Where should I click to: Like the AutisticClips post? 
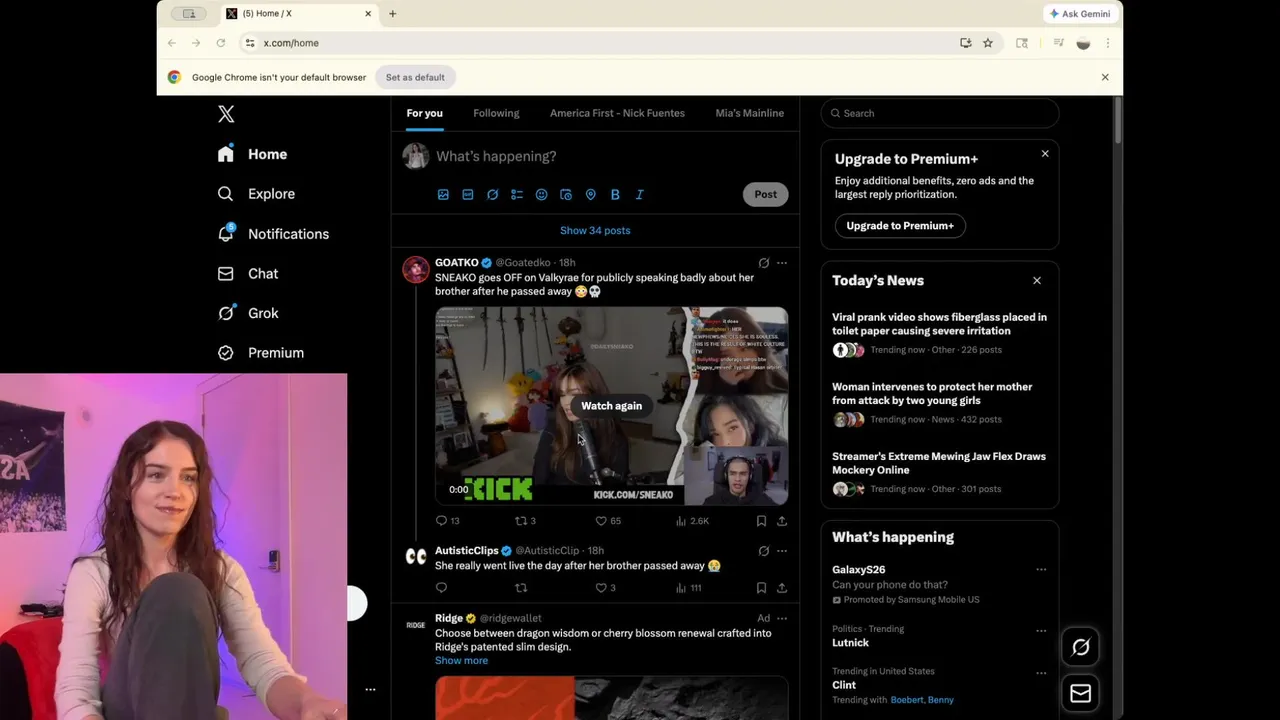pyautogui.click(x=606, y=588)
